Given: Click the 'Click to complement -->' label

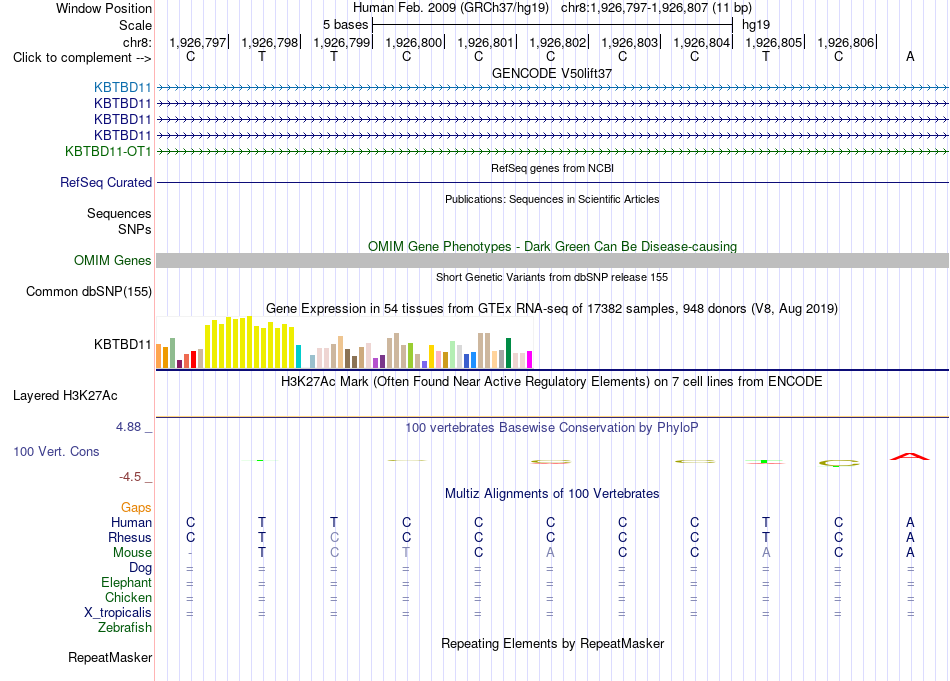Looking at the screenshot, I should click(82, 58).
